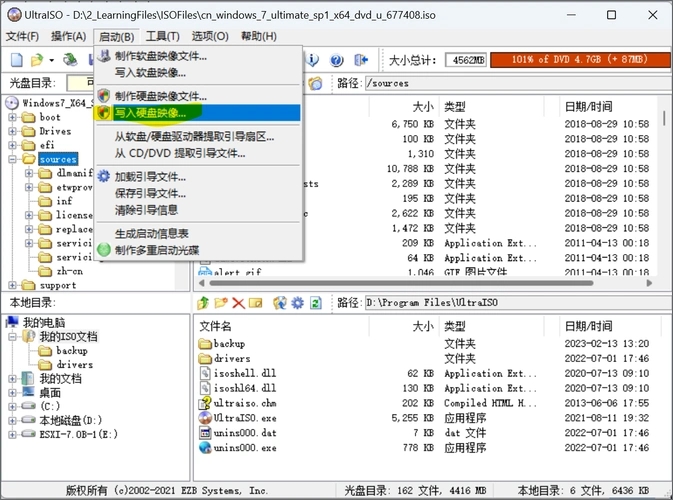Viewport: 673px width, 500px height.
Task: Expand the boot folder tree node
Action: [x=12, y=117]
